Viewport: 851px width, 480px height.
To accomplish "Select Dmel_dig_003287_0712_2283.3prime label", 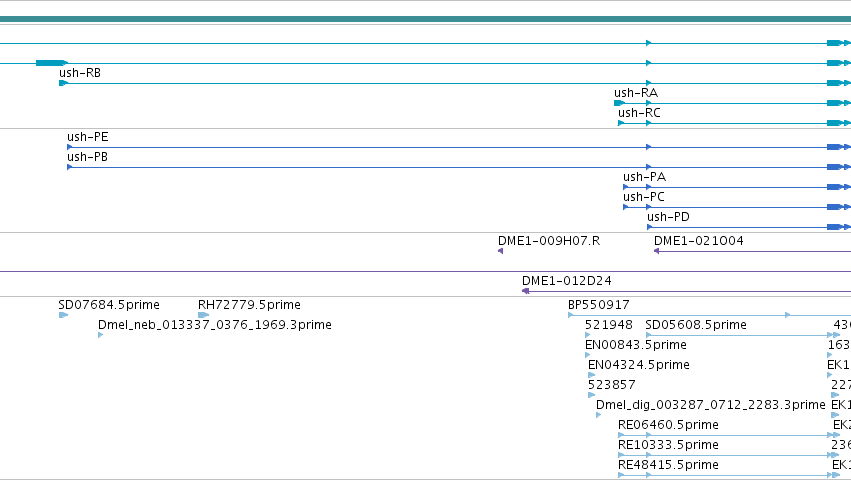I will (710, 406).
